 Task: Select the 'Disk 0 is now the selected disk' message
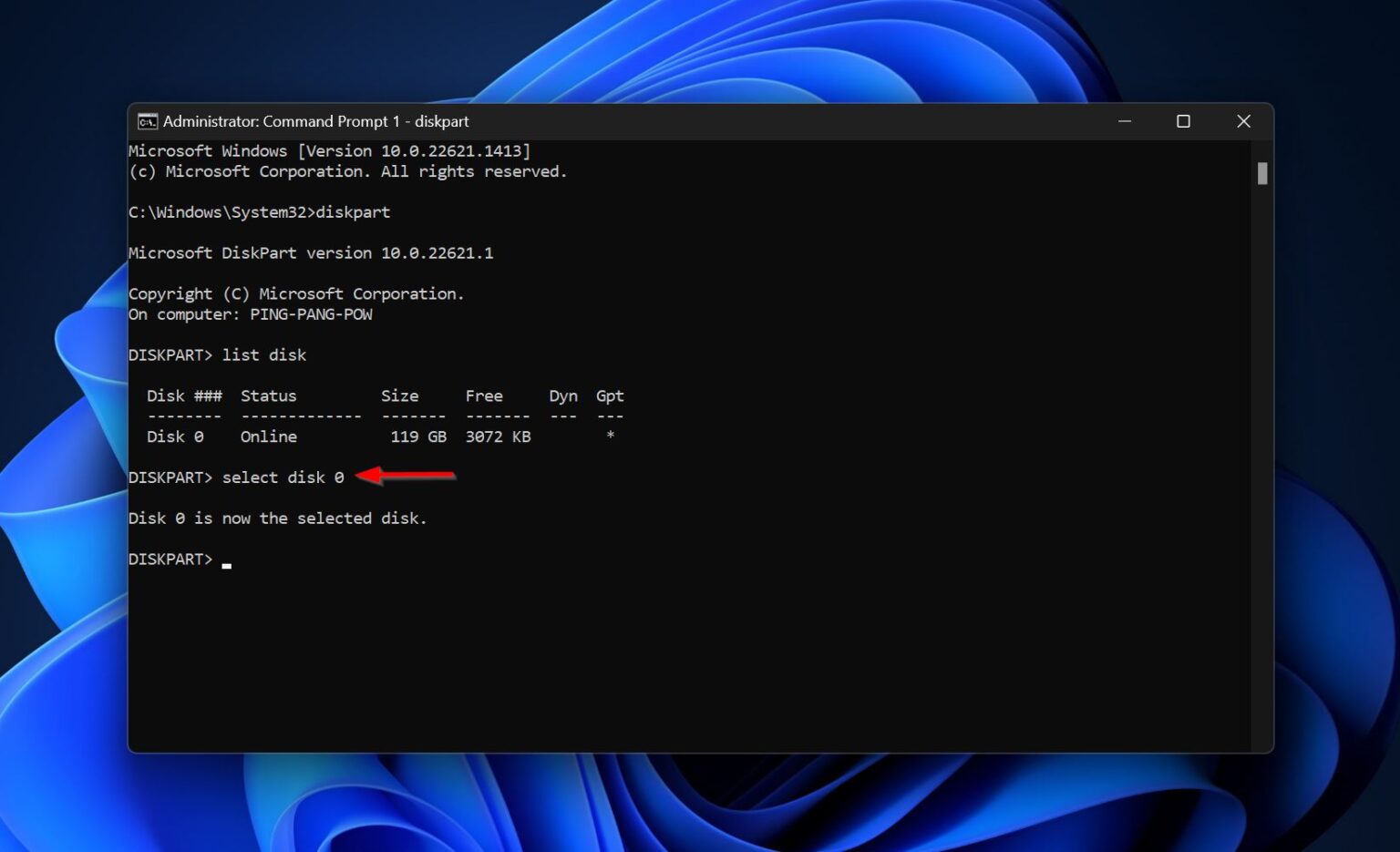(x=278, y=518)
